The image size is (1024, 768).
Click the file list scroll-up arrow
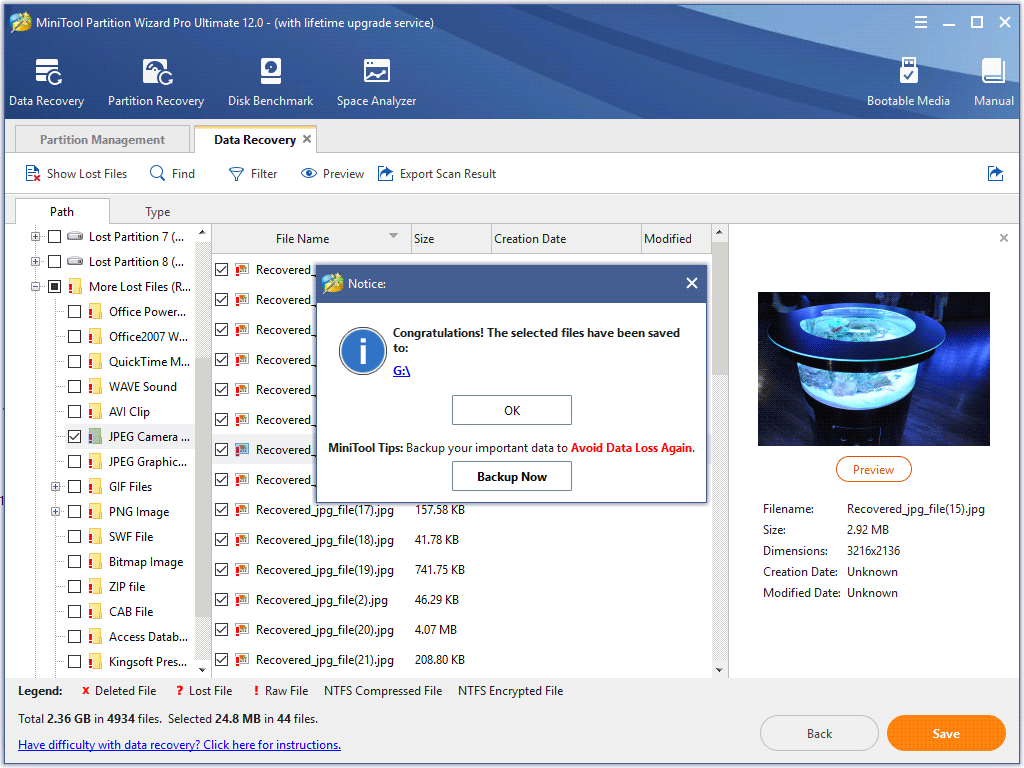(x=719, y=232)
